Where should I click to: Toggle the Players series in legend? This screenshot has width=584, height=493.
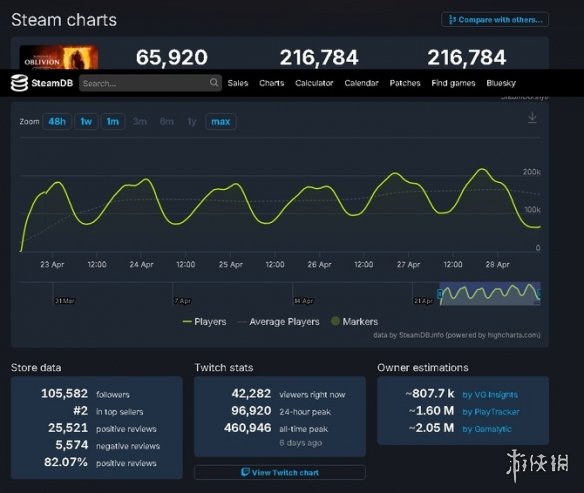tap(204, 322)
